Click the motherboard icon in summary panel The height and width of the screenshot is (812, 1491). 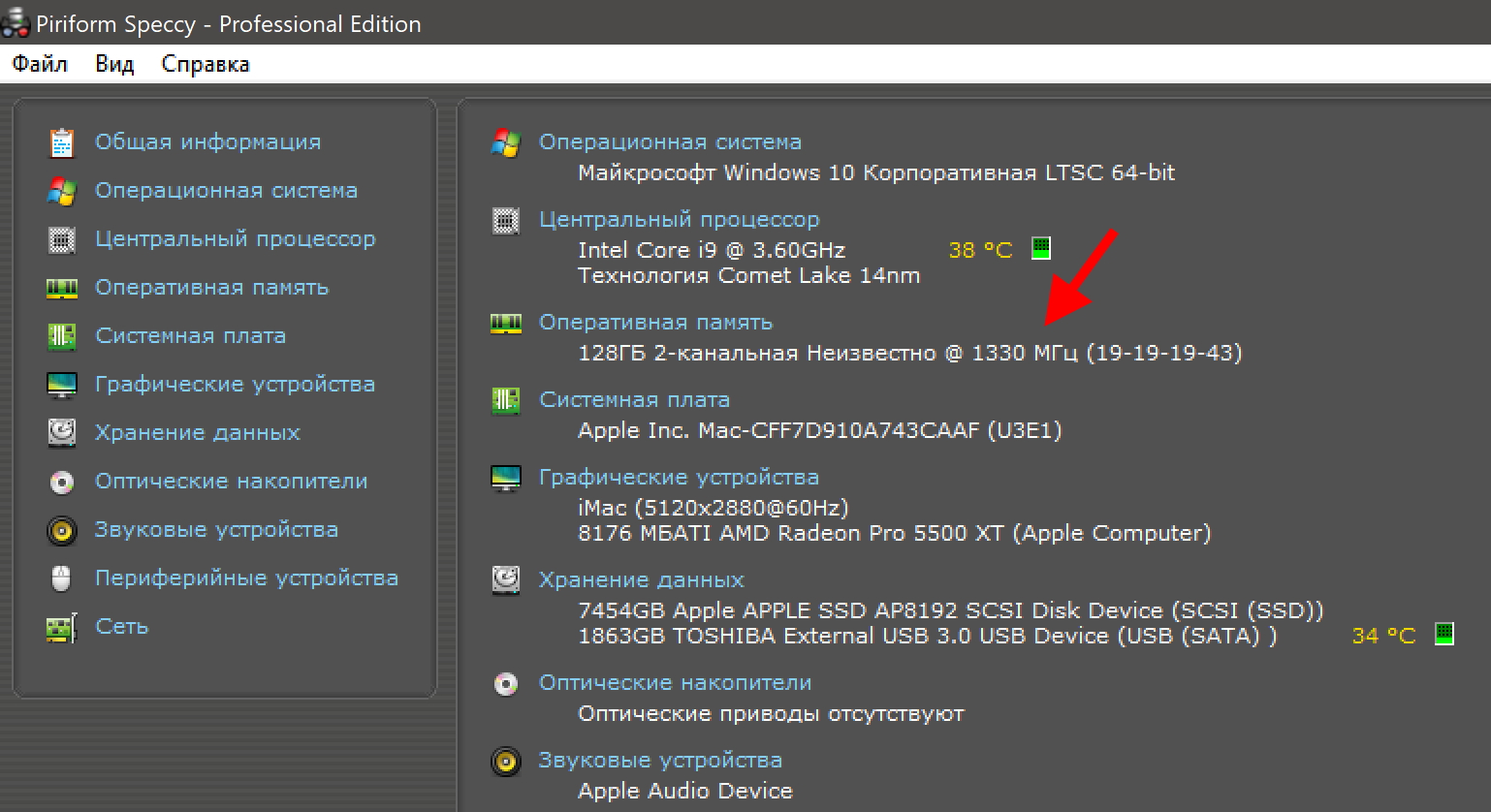pos(506,400)
